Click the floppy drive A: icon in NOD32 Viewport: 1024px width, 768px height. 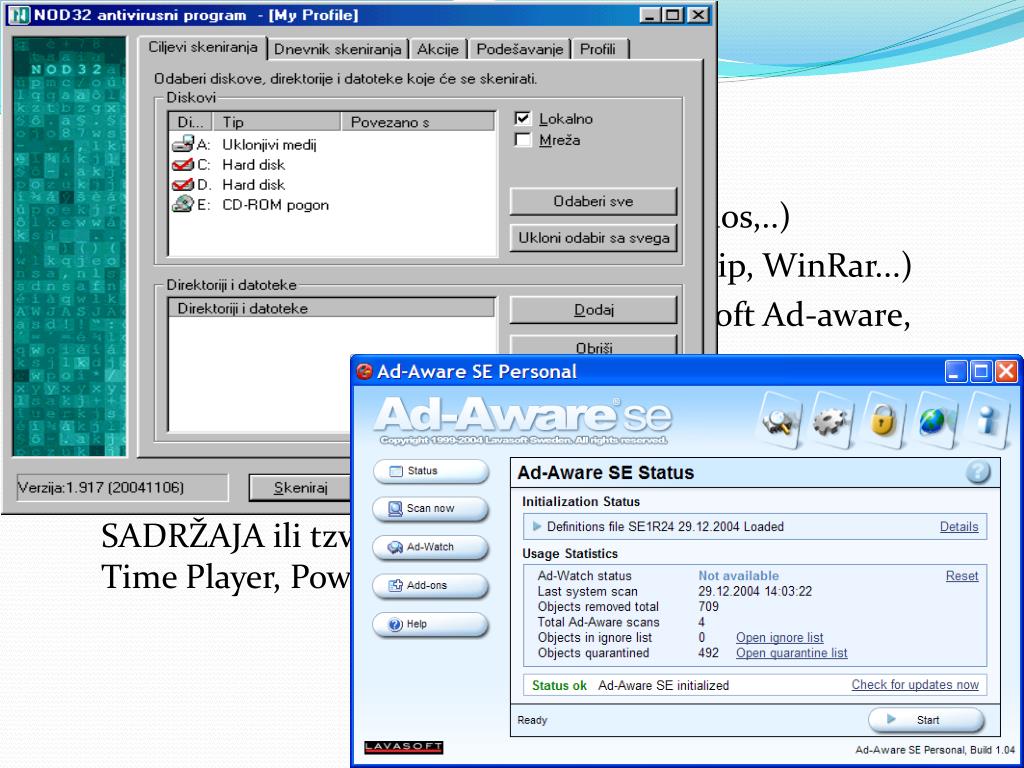(182, 144)
